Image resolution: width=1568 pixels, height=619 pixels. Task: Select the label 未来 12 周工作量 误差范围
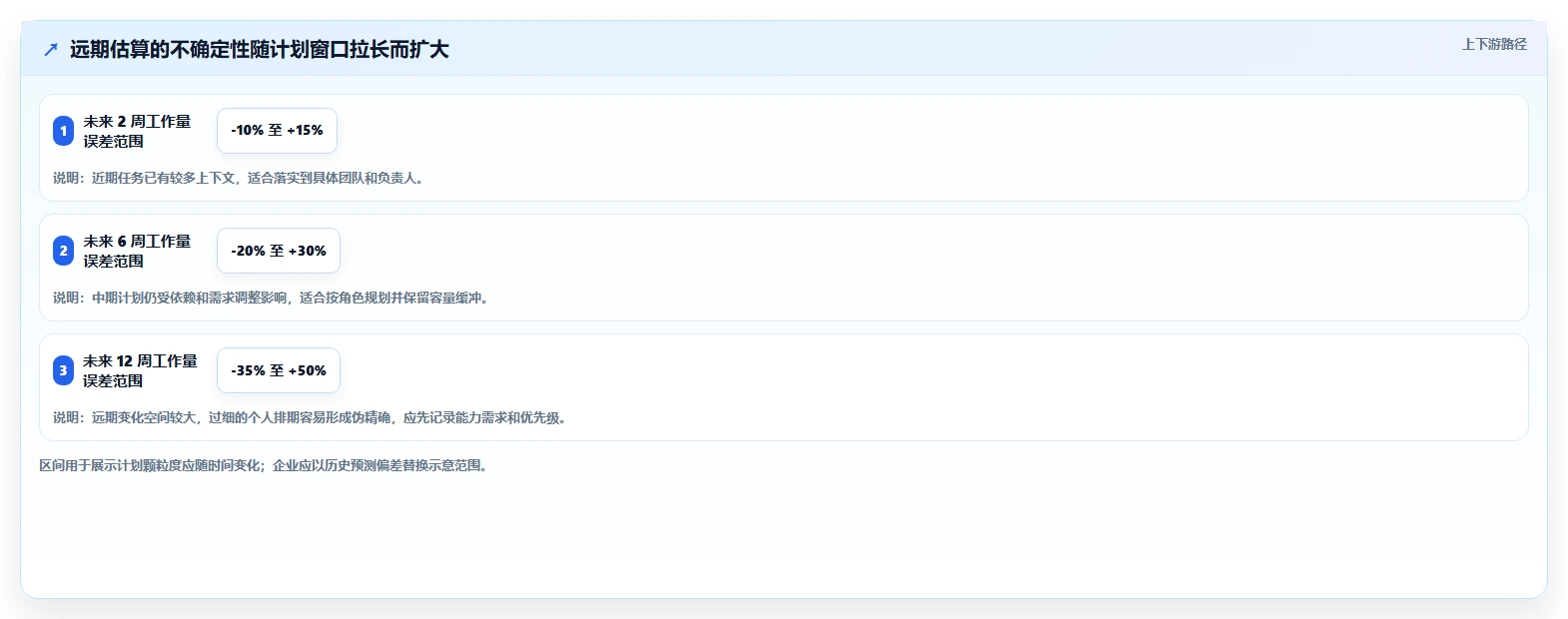pos(140,370)
